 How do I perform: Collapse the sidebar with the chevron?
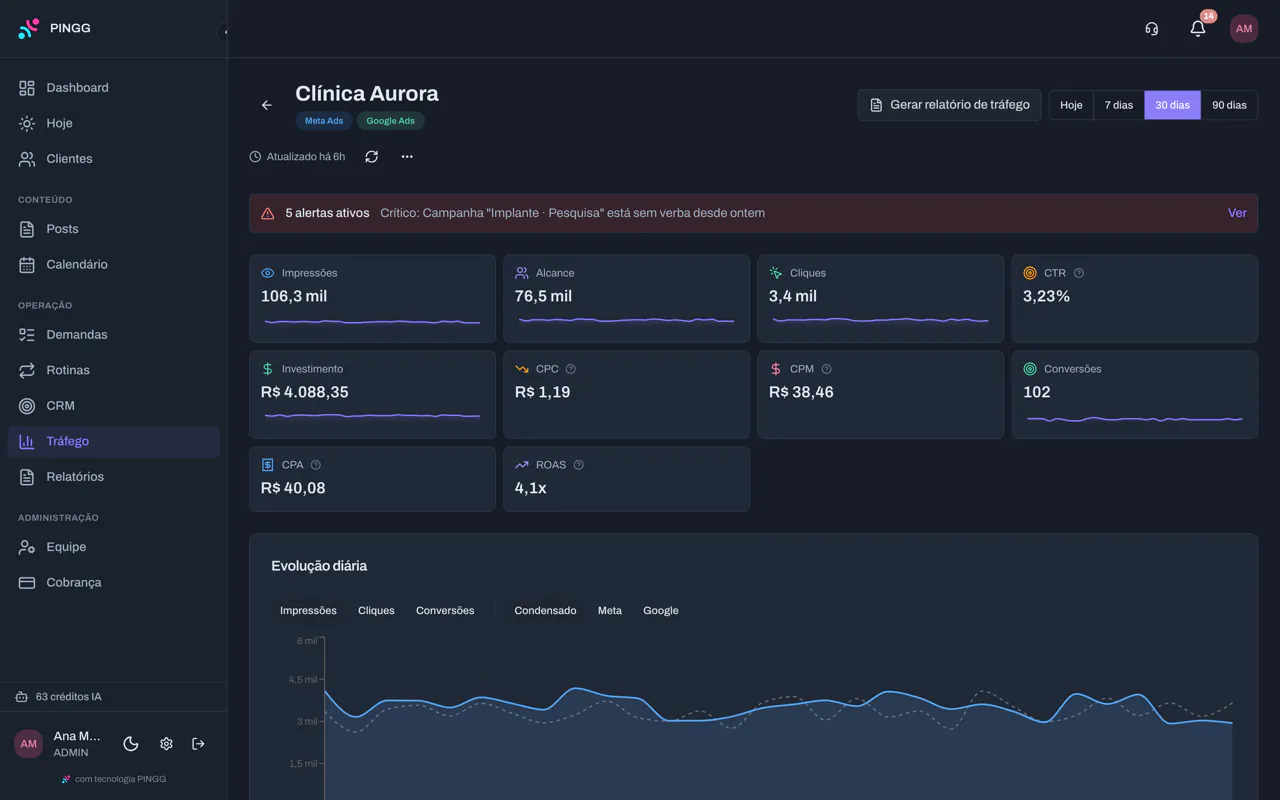(225, 32)
